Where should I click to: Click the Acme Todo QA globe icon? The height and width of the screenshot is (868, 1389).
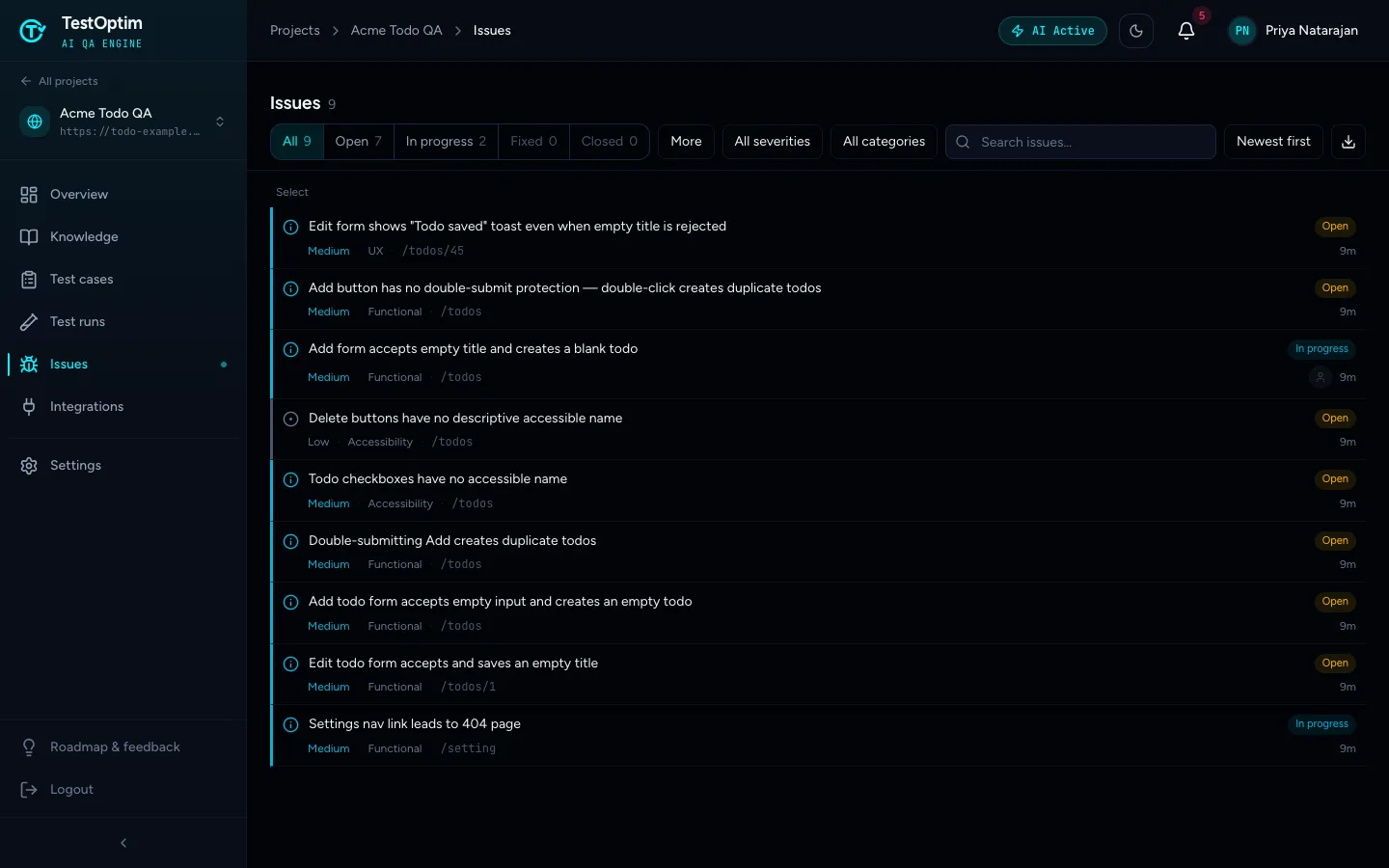tap(35, 122)
